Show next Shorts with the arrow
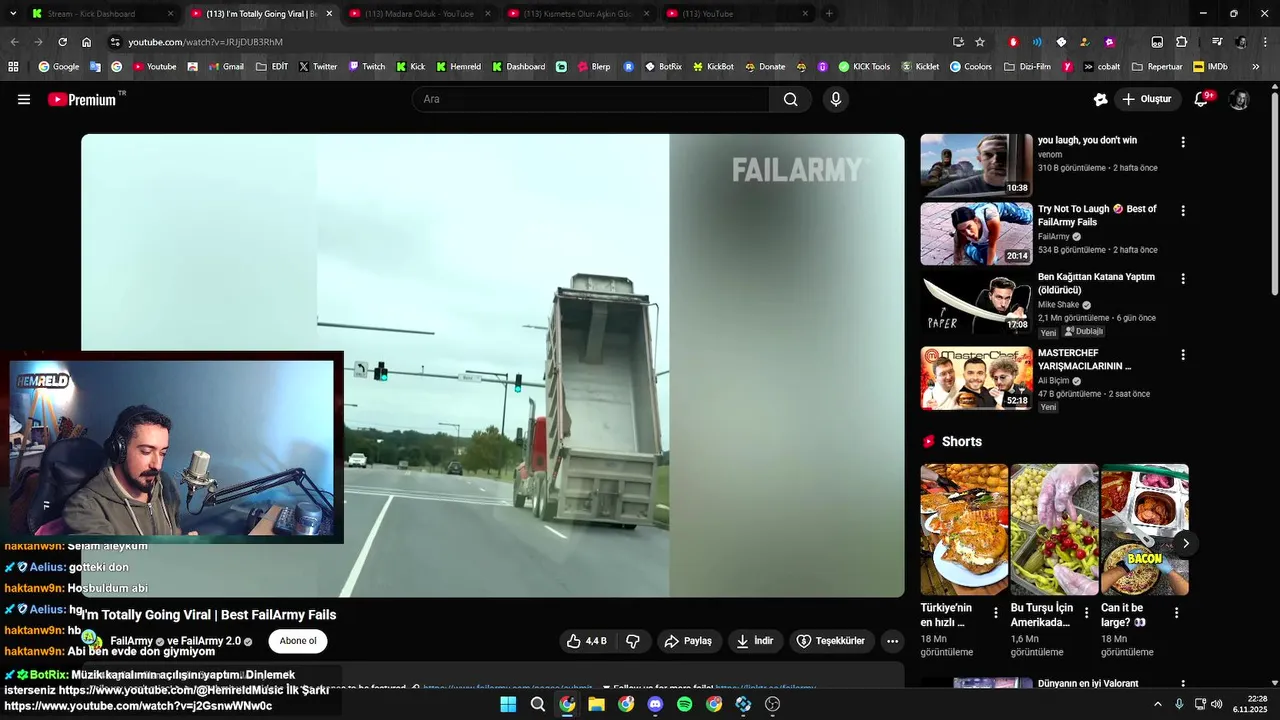Screen dimensions: 1280x720 click(x=1185, y=543)
